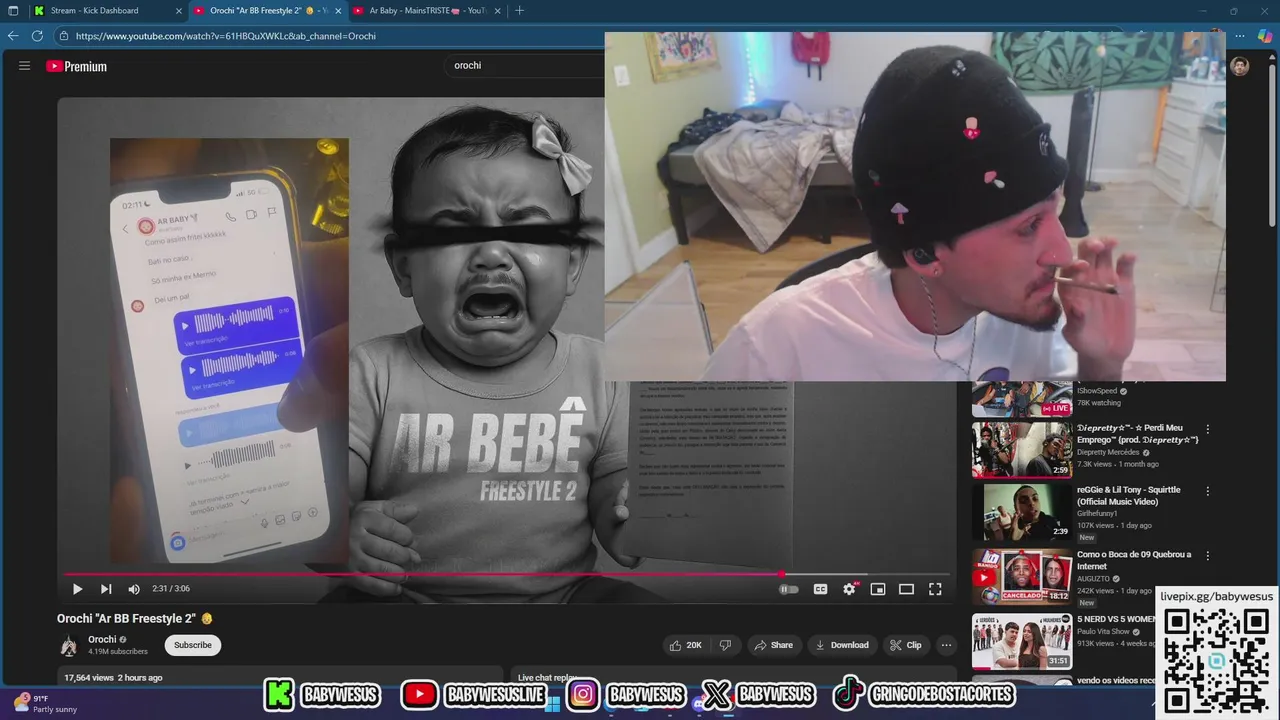Mute the video with the speaker icon
This screenshot has height=720, width=1280.
click(x=134, y=589)
